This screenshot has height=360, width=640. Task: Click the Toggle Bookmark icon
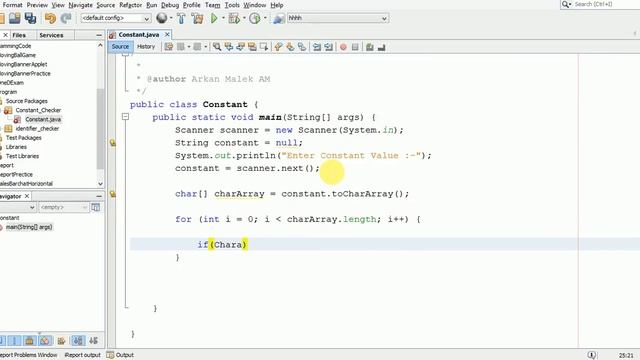[x=302, y=47]
